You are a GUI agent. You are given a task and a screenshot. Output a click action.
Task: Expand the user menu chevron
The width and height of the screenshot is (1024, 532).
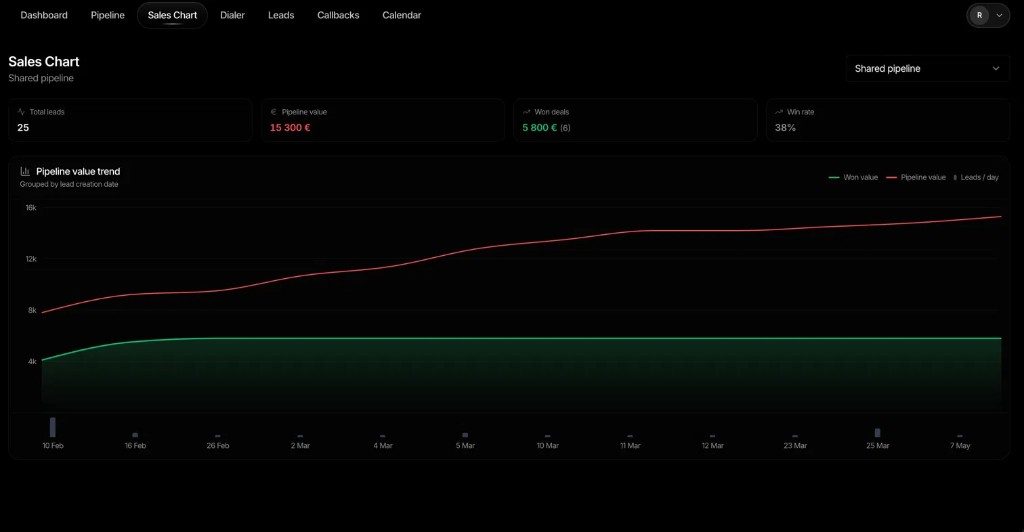pos(999,16)
